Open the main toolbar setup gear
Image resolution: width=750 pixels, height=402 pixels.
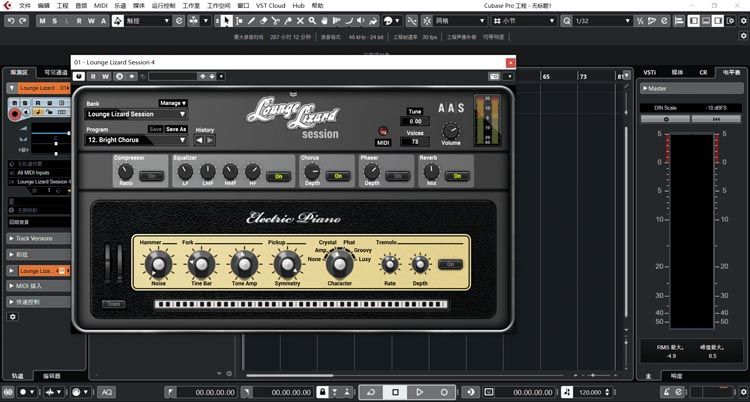click(x=743, y=21)
